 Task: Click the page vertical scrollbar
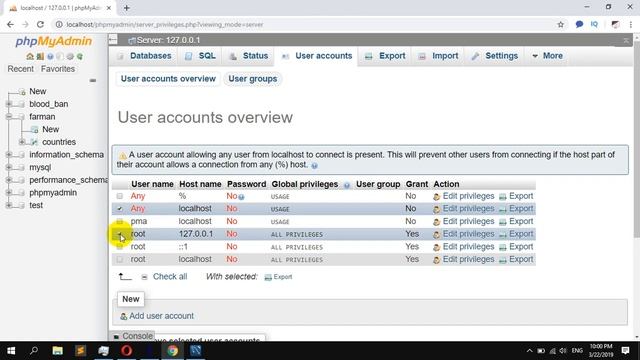coord(636,139)
